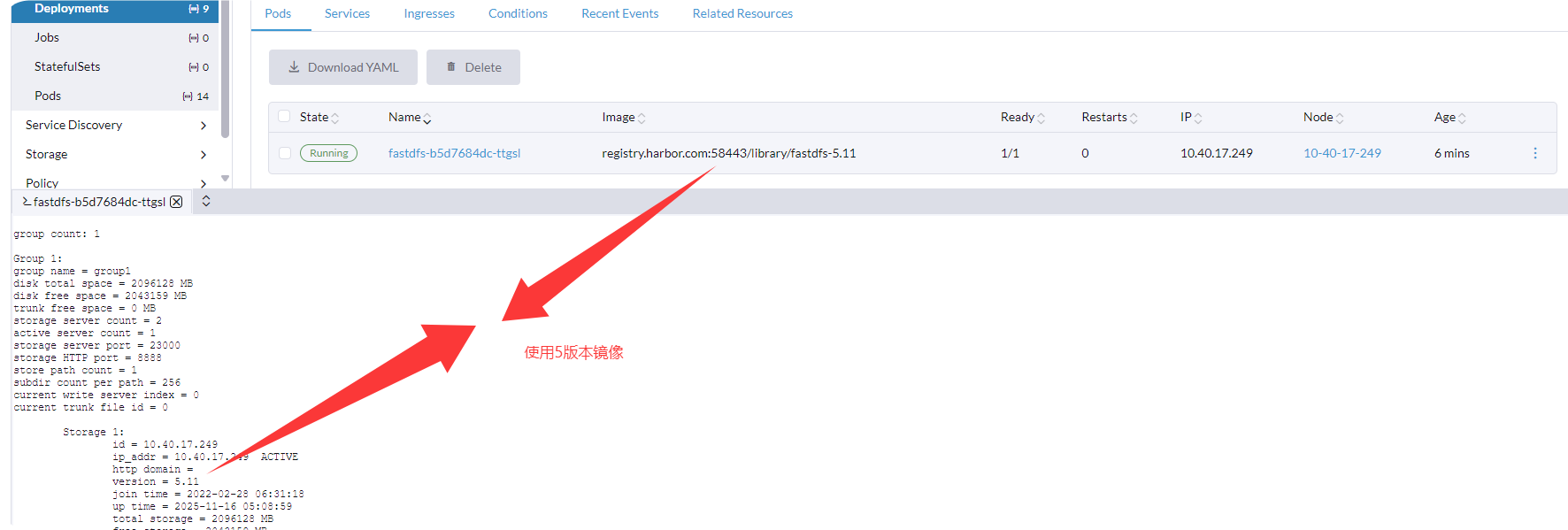Click the pod IP 10.40.17.249 cell
Image resolution: width=1568 pixels, height=530 pixels.
coord(1217,153)
